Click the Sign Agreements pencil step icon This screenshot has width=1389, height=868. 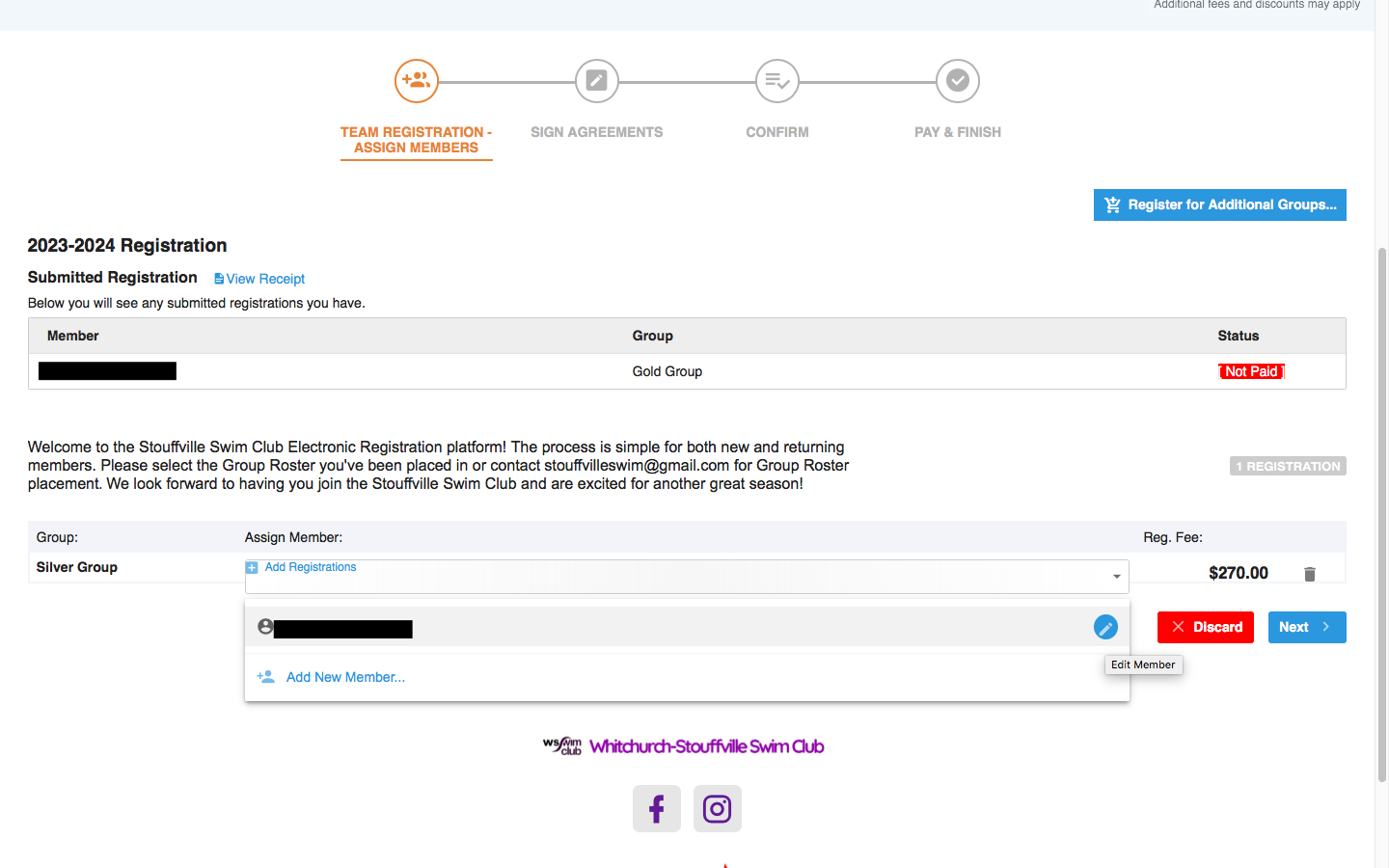596,81
